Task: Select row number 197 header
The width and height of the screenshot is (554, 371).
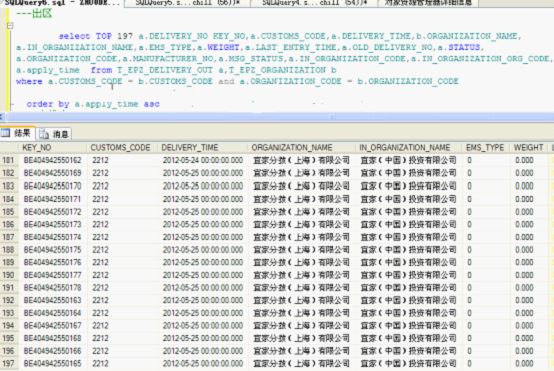Action: coord(8,363)
